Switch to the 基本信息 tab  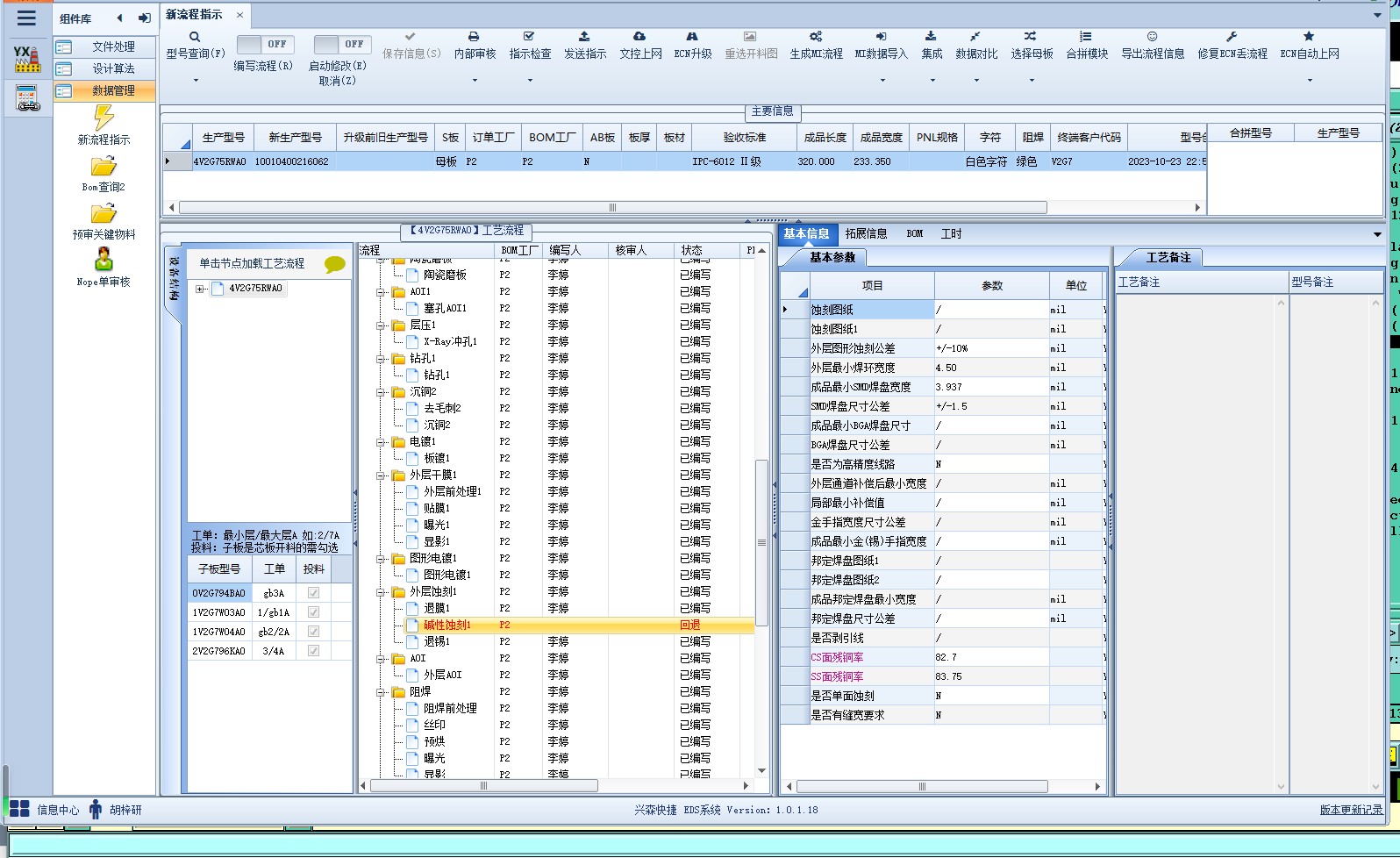[806, 234]
